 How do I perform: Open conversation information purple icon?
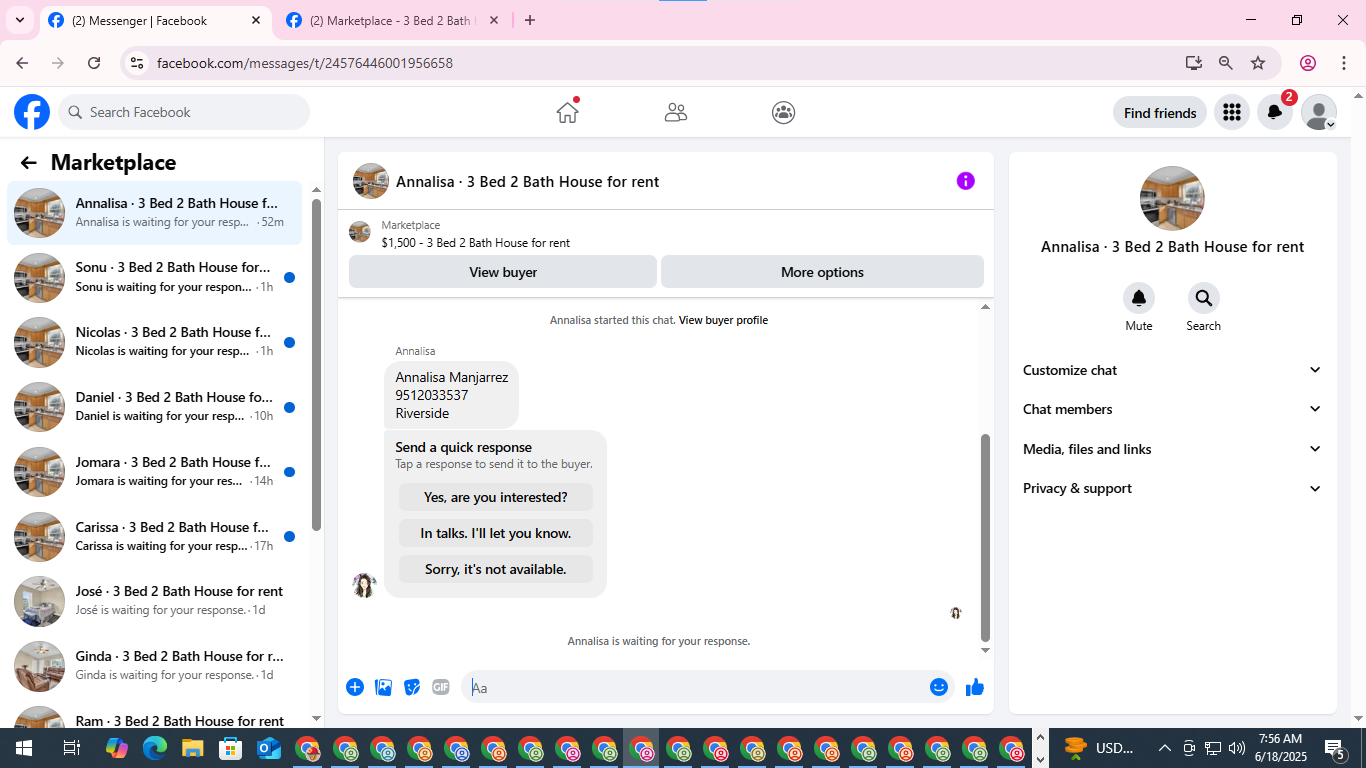click(966, 181)
